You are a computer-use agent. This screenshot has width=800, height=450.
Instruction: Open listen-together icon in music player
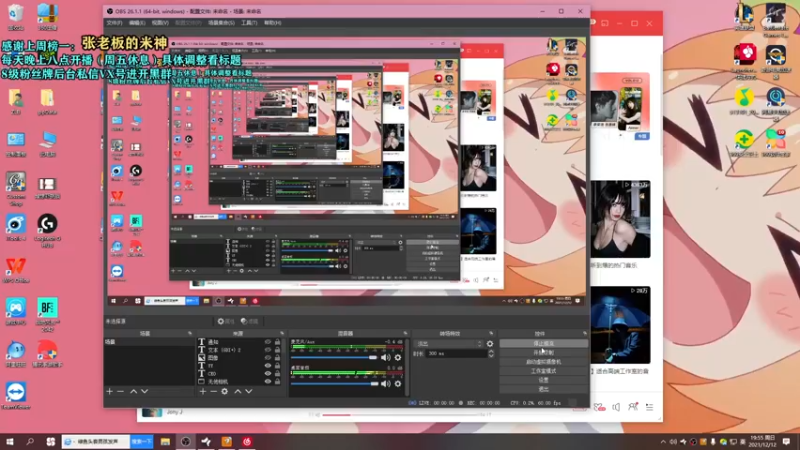click(633, 407)
